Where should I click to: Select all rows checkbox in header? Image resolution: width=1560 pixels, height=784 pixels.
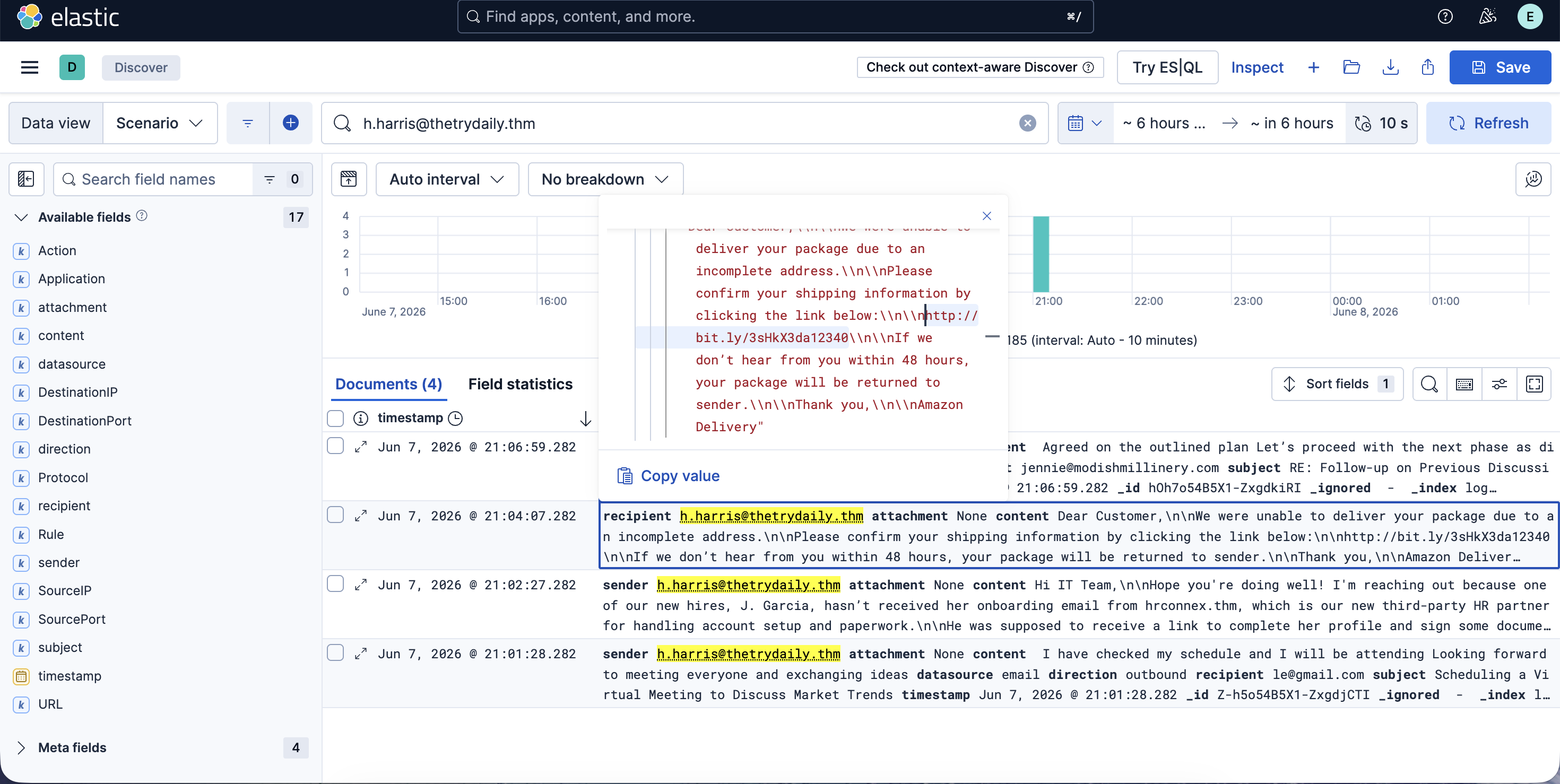coord(335,419)
